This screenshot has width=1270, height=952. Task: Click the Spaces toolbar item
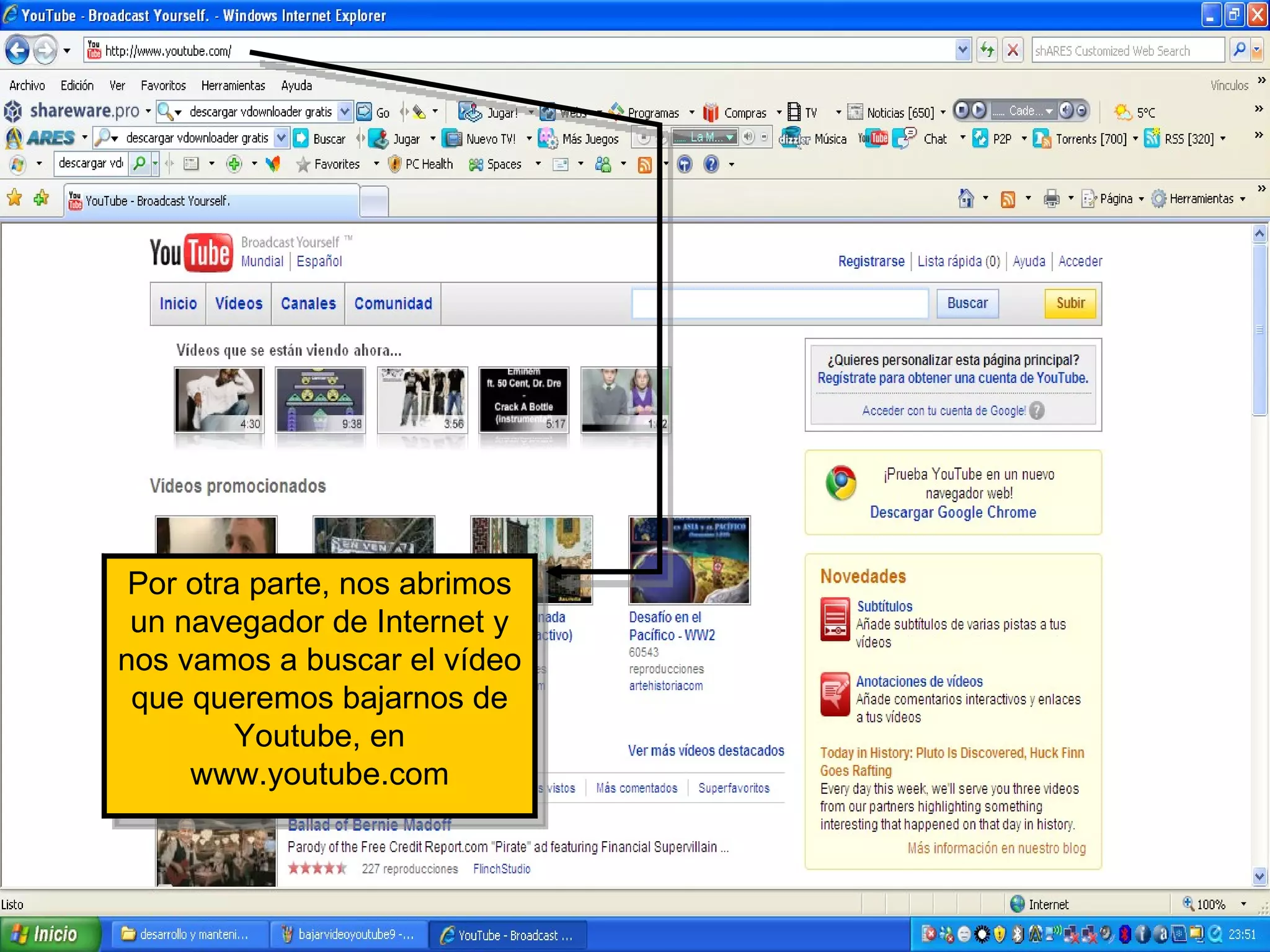tap(495, 164)
